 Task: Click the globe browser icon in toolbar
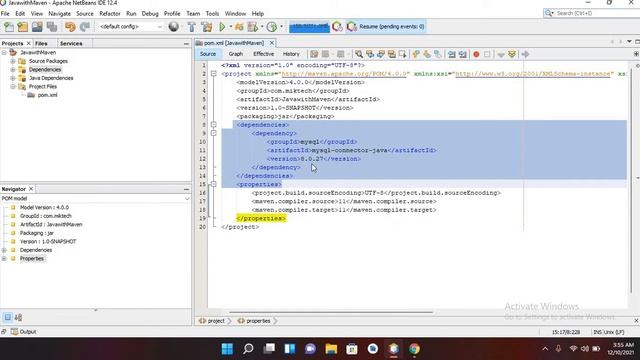173,27
